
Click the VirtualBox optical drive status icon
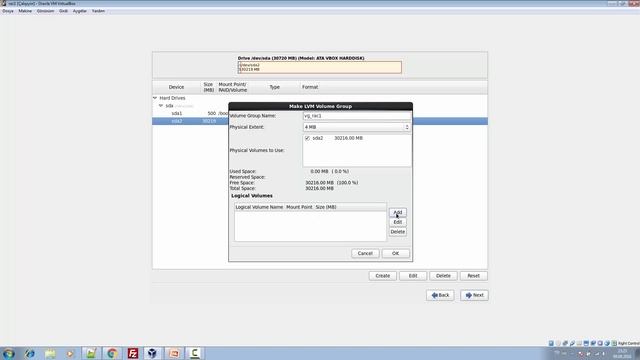point(558,343)
